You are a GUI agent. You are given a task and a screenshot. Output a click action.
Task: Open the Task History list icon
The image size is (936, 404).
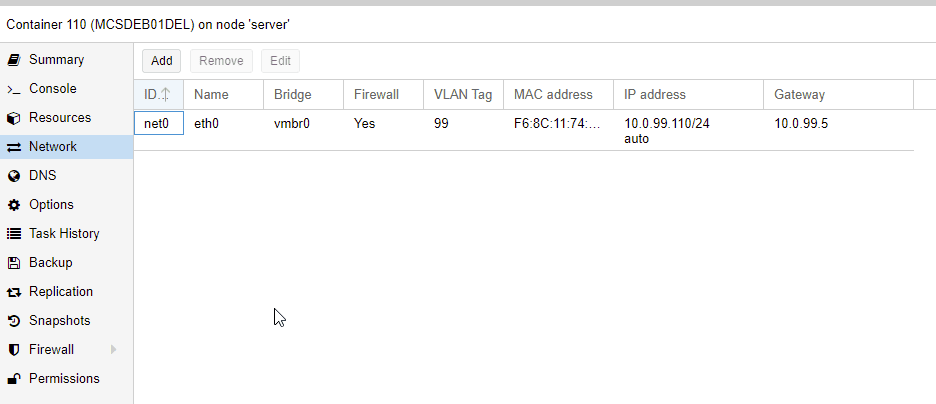[14, 234]
